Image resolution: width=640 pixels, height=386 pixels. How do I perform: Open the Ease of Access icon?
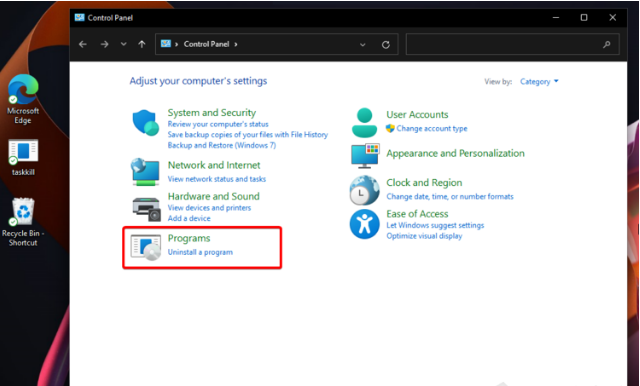pyautogui.click(x=364, y=224)
